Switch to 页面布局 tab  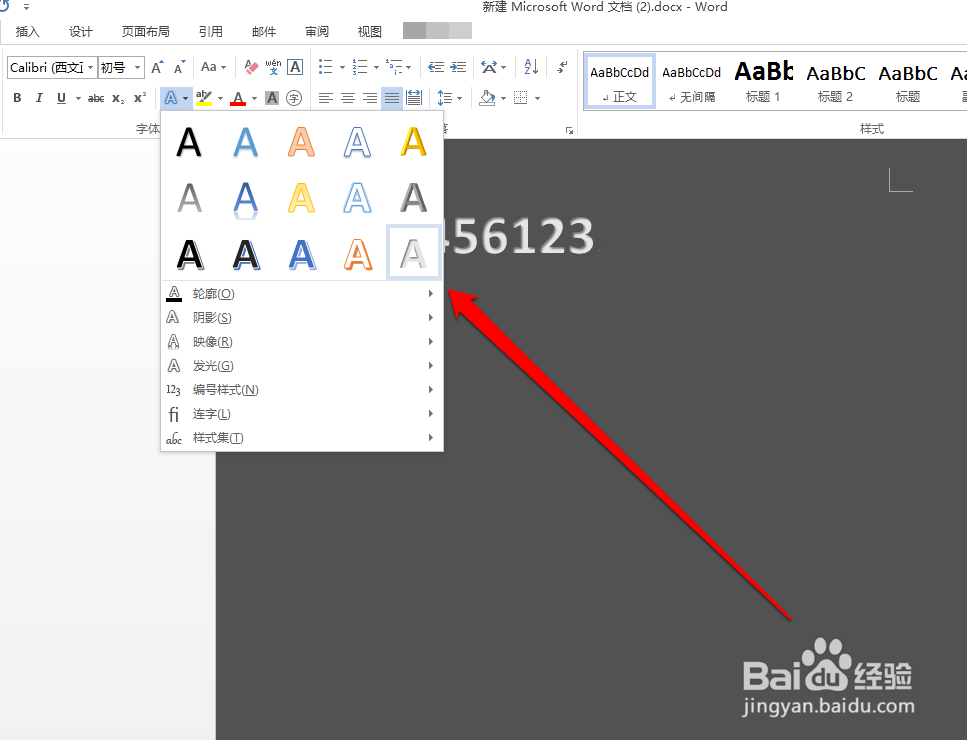[x=146, y=31]
